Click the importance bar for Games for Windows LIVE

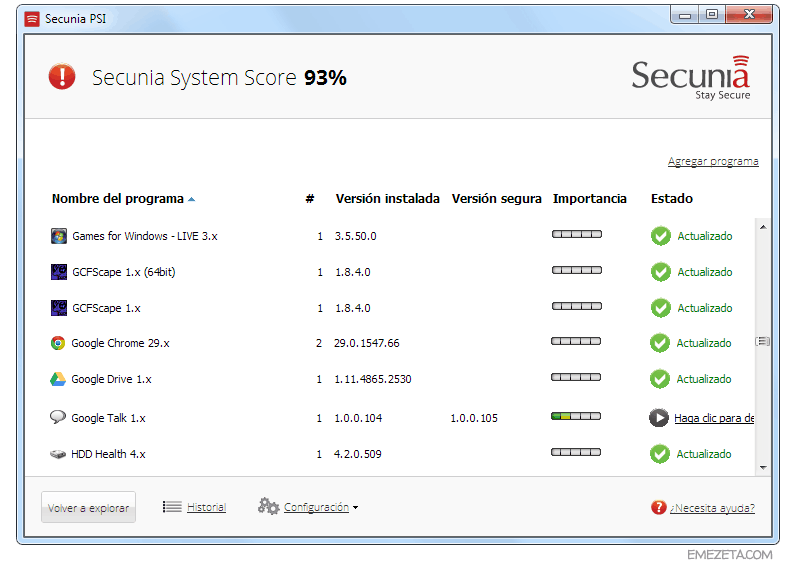(577, 234)
